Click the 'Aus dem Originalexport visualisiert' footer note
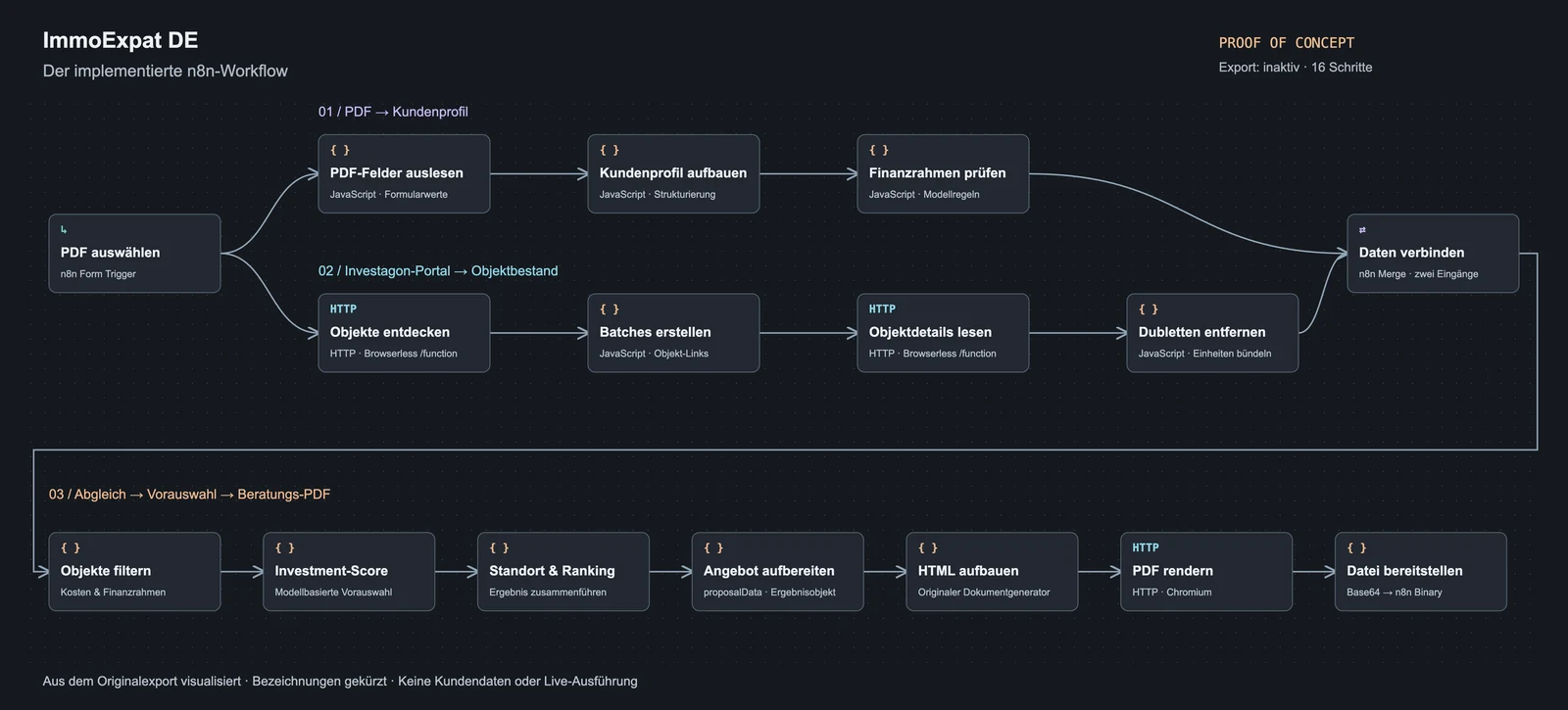 142,682
